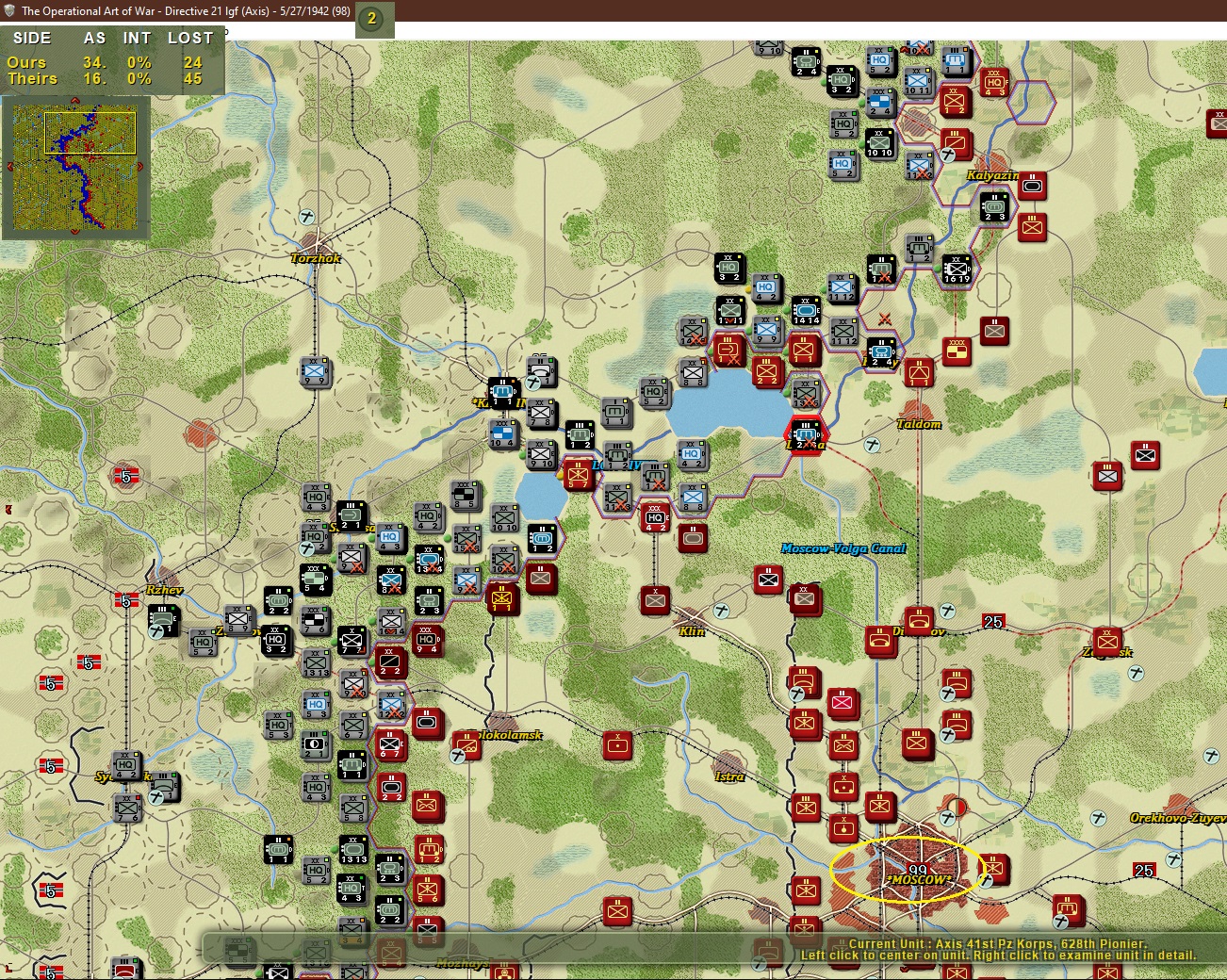Select the Soviet armor counter right of Kalyazin label
This screenshot has width=1227, height=980.
coord(1033,187)
